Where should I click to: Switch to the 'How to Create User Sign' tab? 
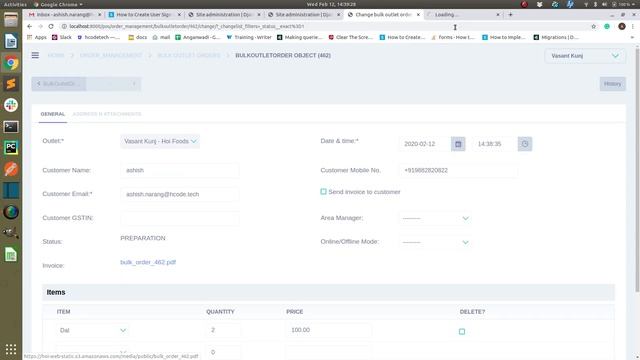(x=144, y=15)
